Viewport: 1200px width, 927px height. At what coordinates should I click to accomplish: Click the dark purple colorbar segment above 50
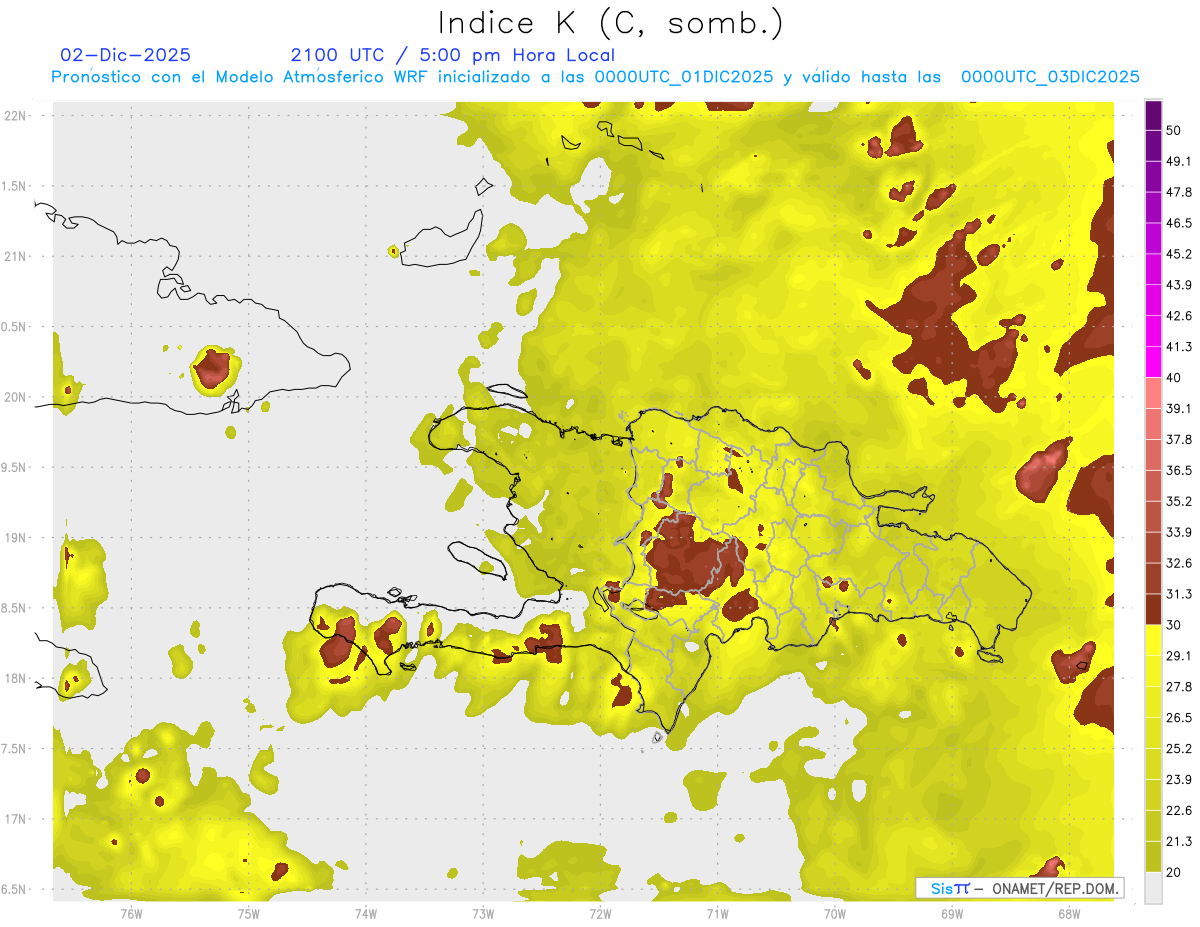[1153, 115]
